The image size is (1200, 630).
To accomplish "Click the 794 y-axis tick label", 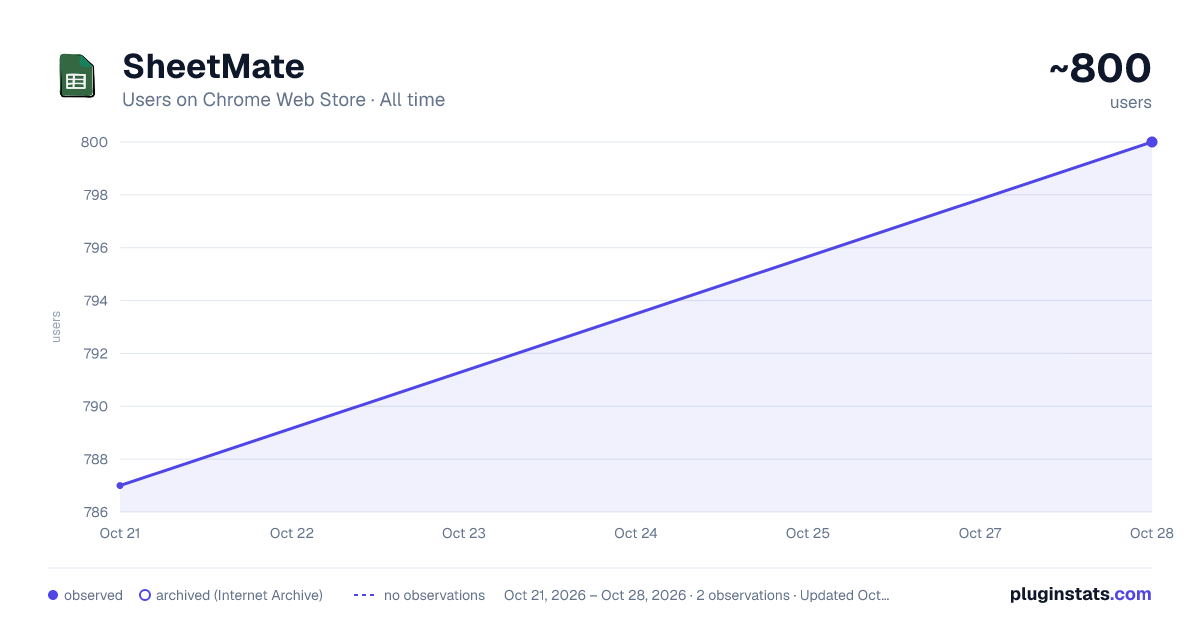I will [94, 301].
